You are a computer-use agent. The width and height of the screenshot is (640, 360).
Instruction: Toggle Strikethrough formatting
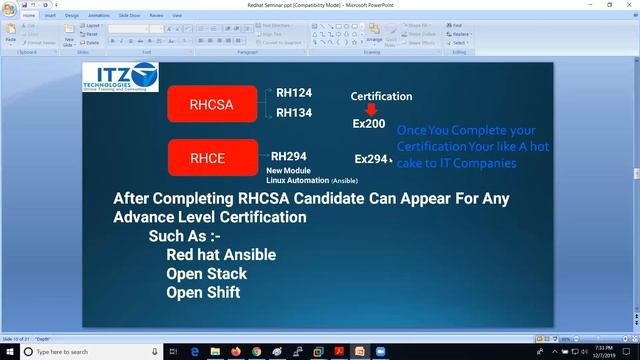(140, 41)
